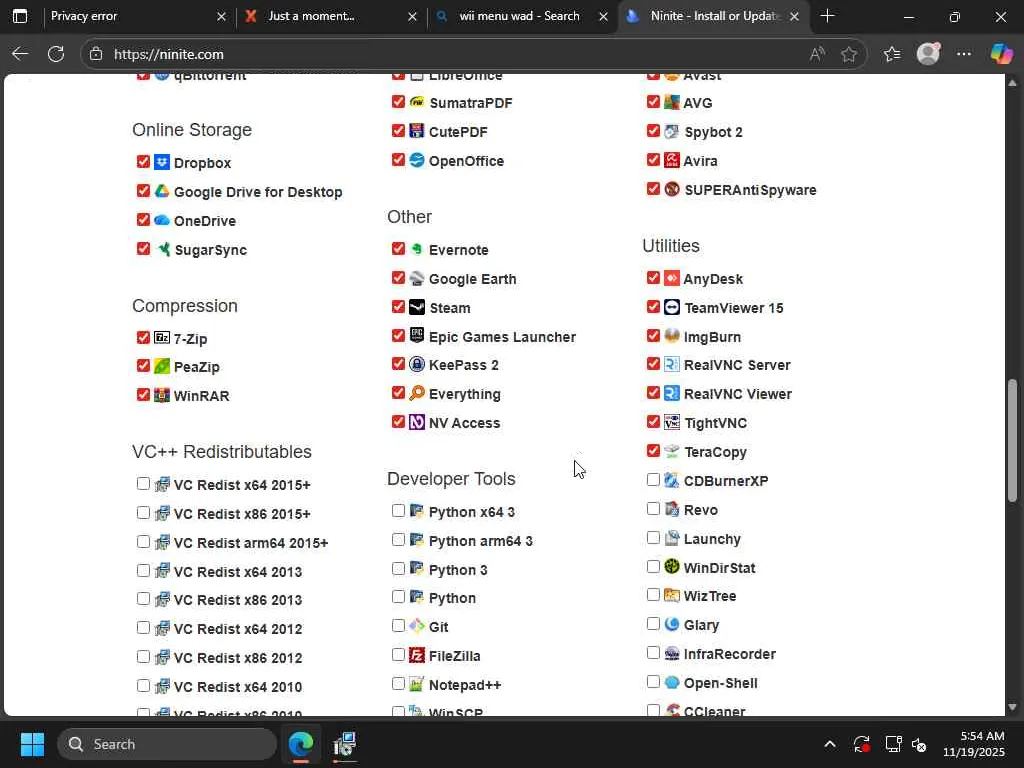Open the browser profile avatar

(x=928, y=54)
